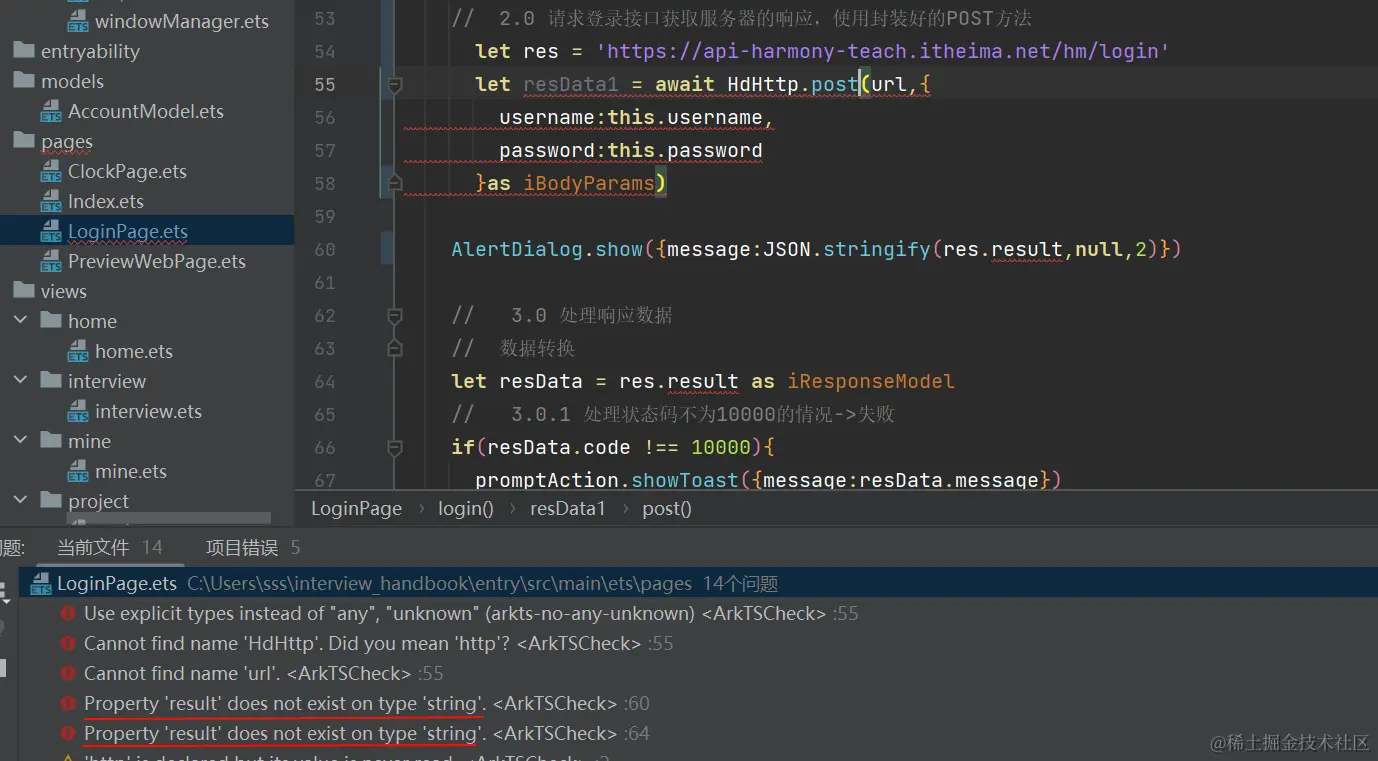
Task: Select LoginPage.ets in project tree
Action: click(x=128, y=231)
